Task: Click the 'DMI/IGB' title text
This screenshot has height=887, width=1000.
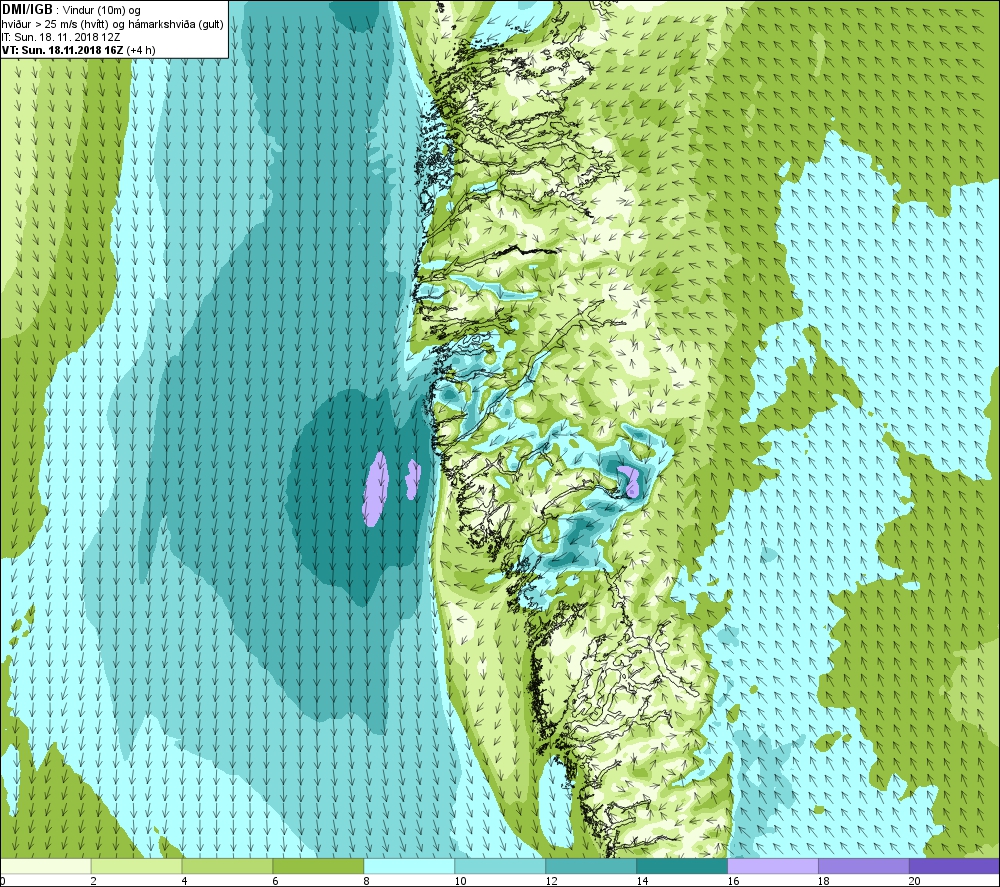Action: pyautogui.click(x=27, y=10)
